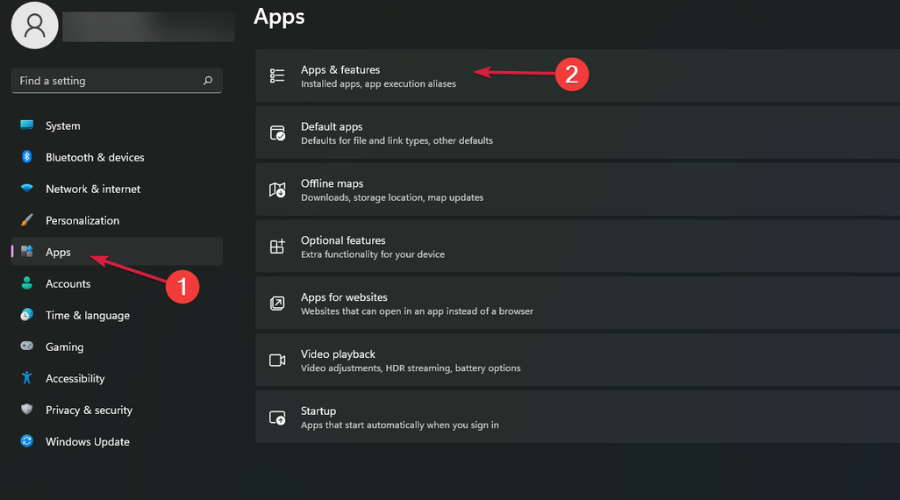Click the Windows Update sidebar icon
This screenshot has height=500, width=900.
coord(27,441)
